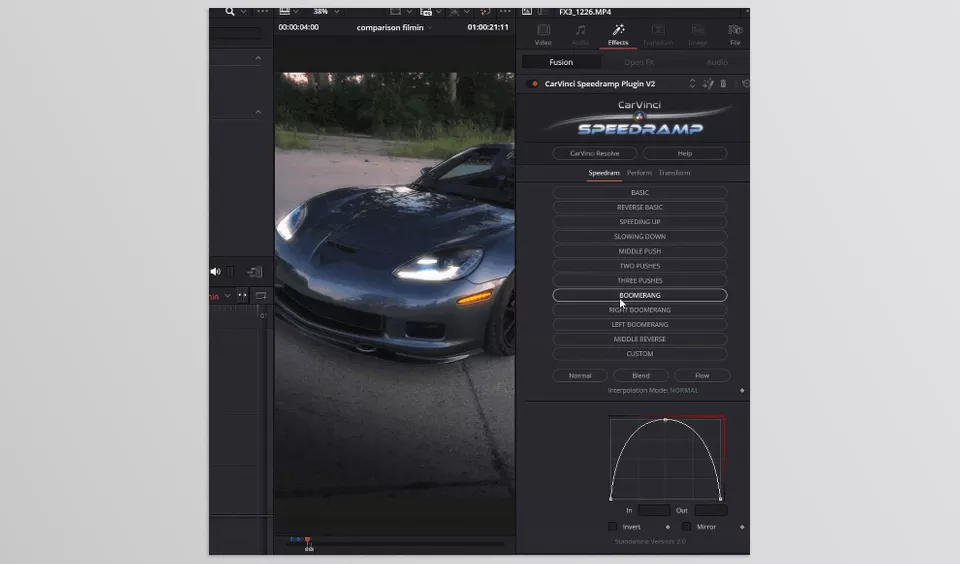Screen dimensions: 960x564
Task: Mute audio with speaker icon
Action: point(216,271)
